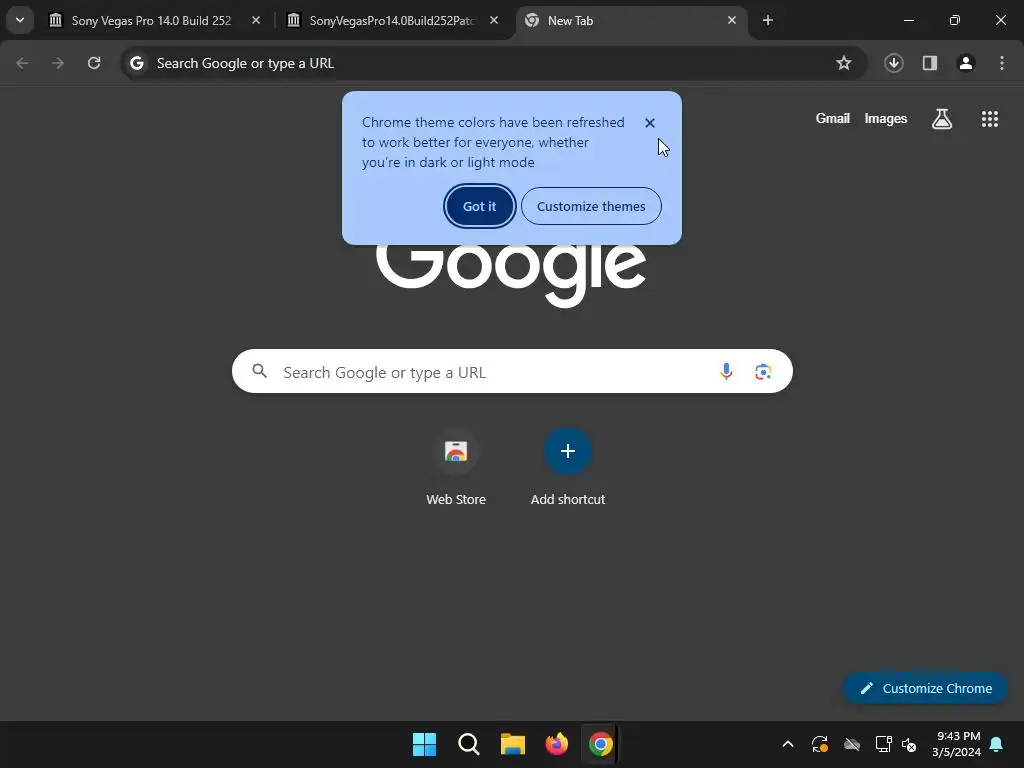Click the browser forward arrow

pos(58,63)
